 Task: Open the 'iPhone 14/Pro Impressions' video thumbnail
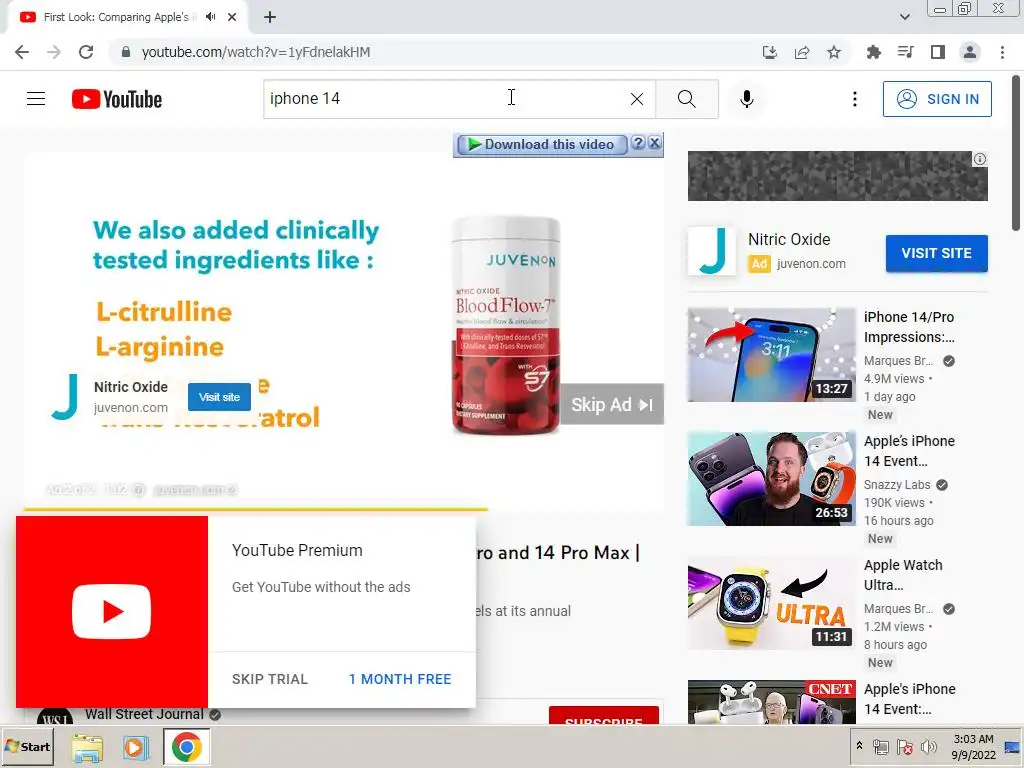tap(771, 355)
